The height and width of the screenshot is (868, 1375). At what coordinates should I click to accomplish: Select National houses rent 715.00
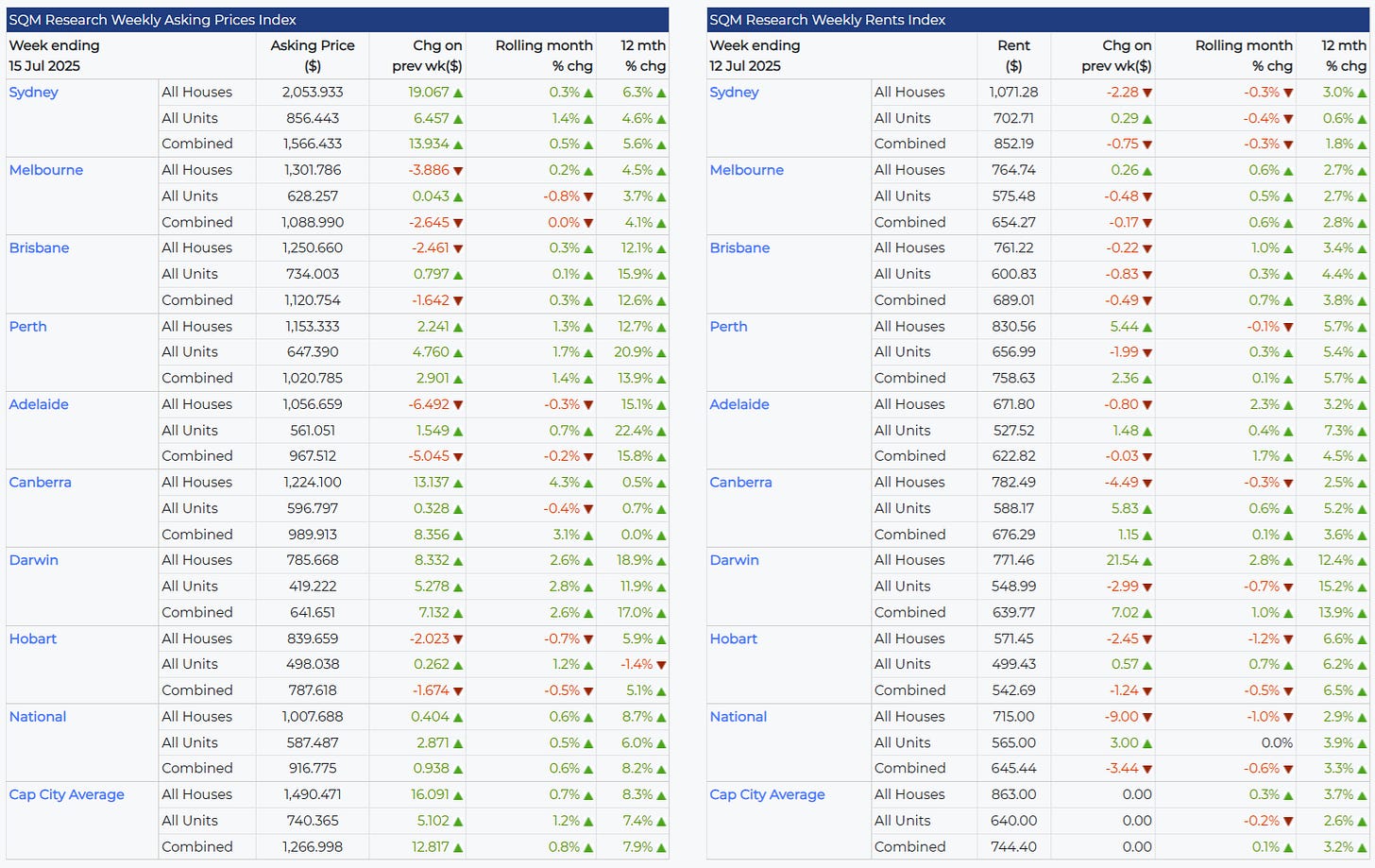1013,716
